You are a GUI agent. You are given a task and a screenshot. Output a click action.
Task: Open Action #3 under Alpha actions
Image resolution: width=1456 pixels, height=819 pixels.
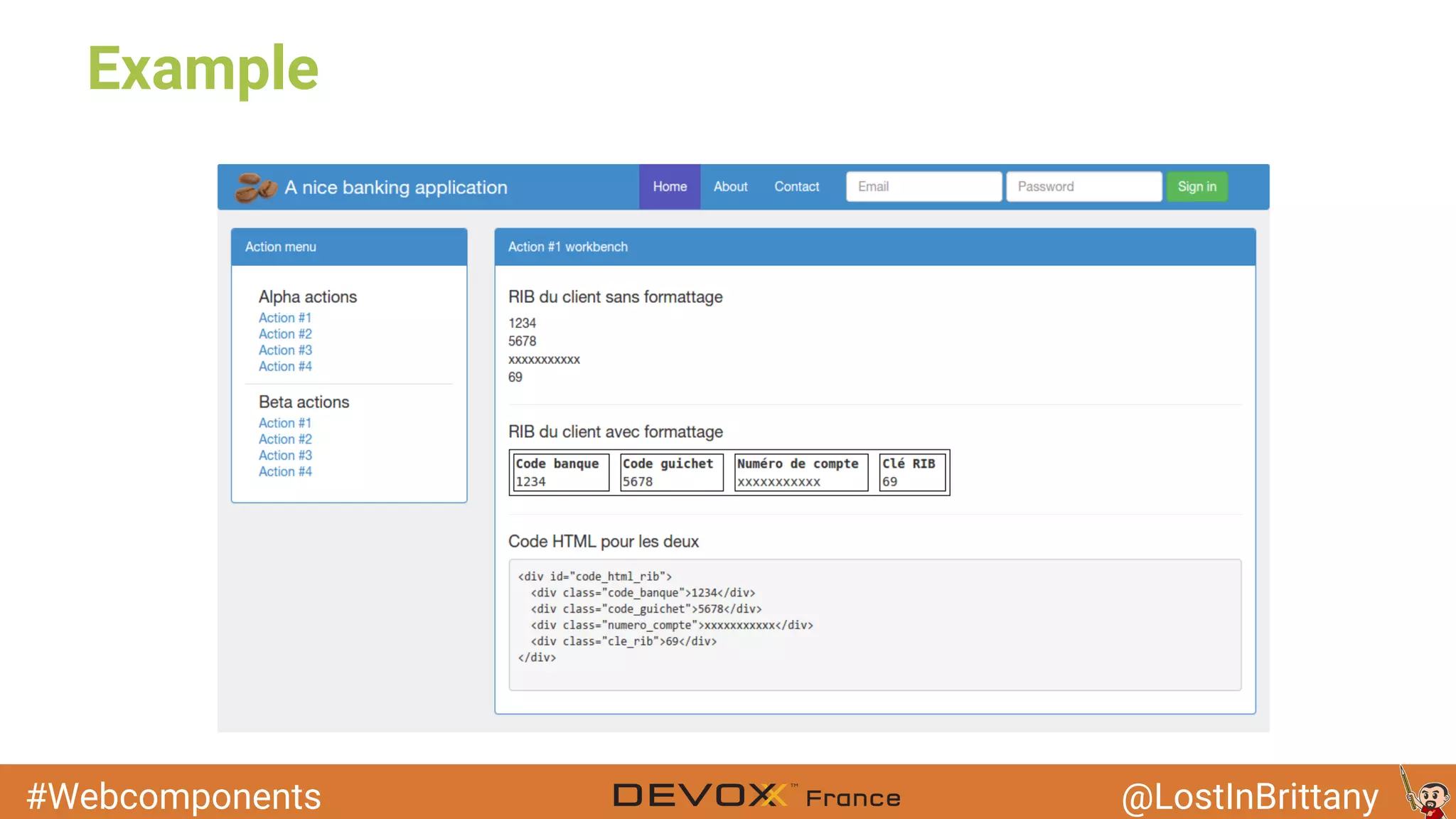284,350
